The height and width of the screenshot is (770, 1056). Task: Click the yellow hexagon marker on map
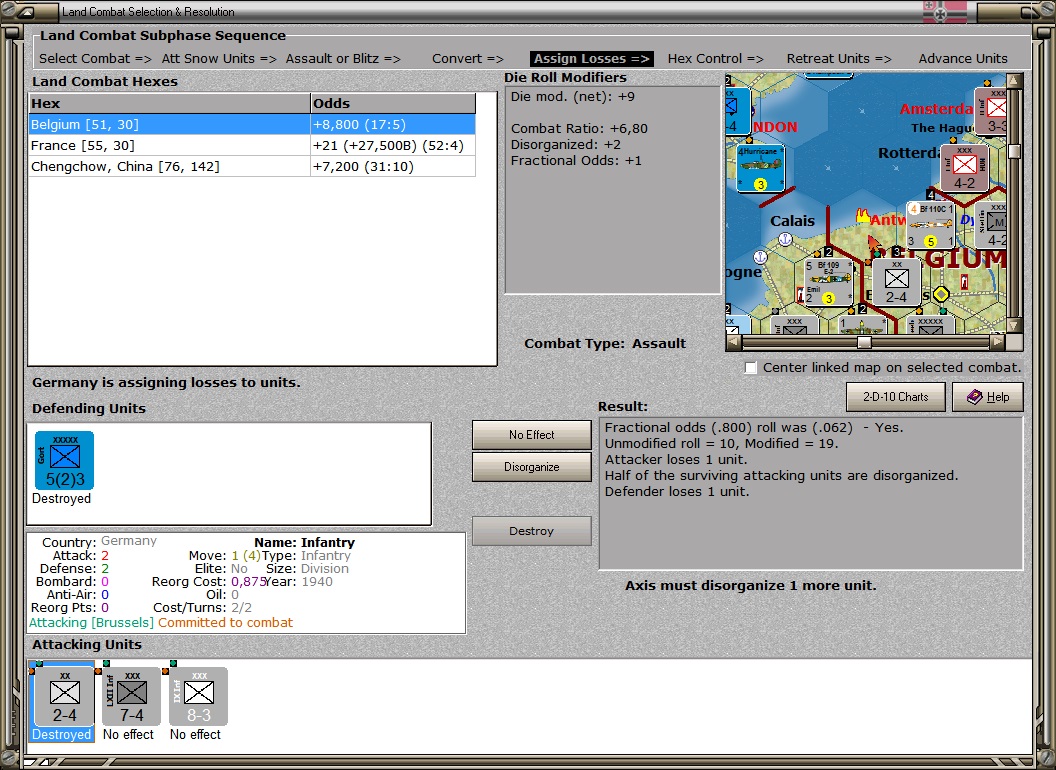[941, 294]
